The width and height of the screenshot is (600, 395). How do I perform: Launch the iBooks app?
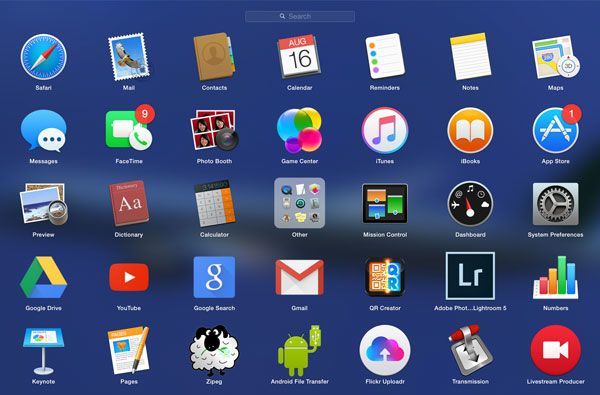pyautogui.click(x=470, y=130)
